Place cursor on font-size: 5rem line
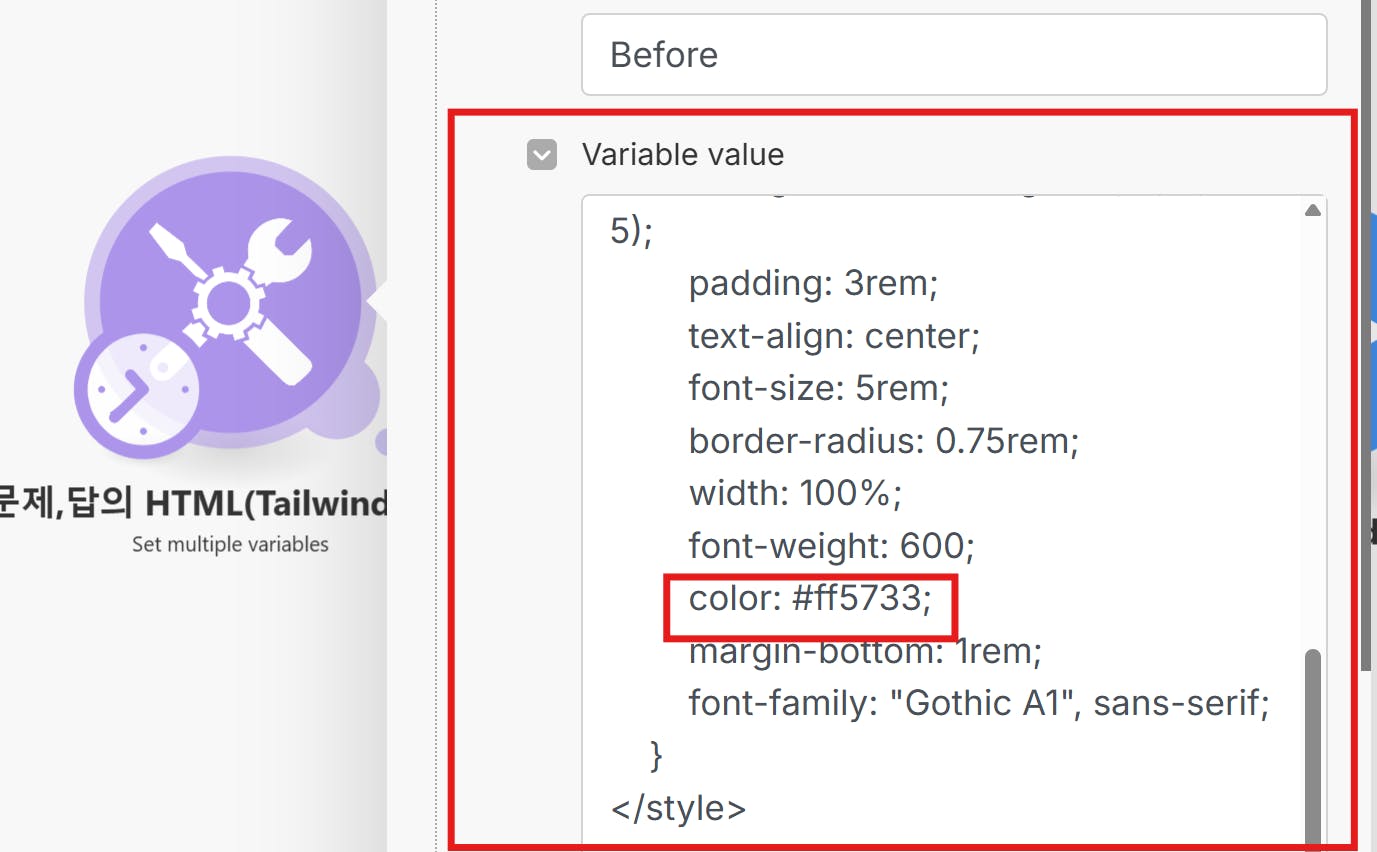 (819, 387)
